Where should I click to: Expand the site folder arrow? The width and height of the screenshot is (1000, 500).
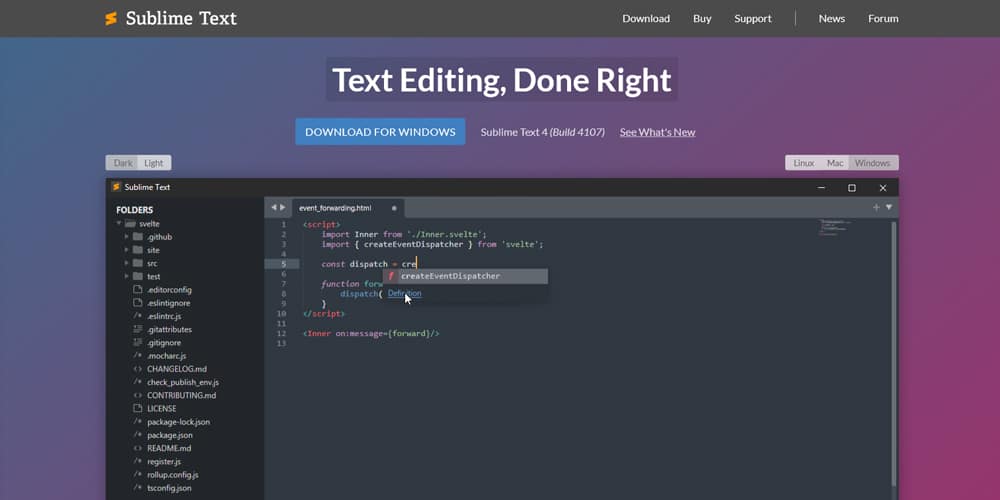coord(126,250)
